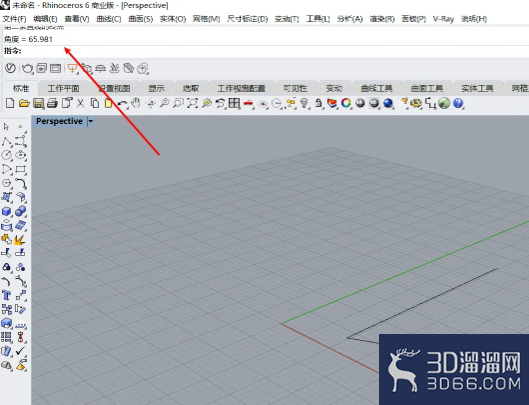Click the rectangular Array tool
The image size is (529, 405).
pos(6,337)
